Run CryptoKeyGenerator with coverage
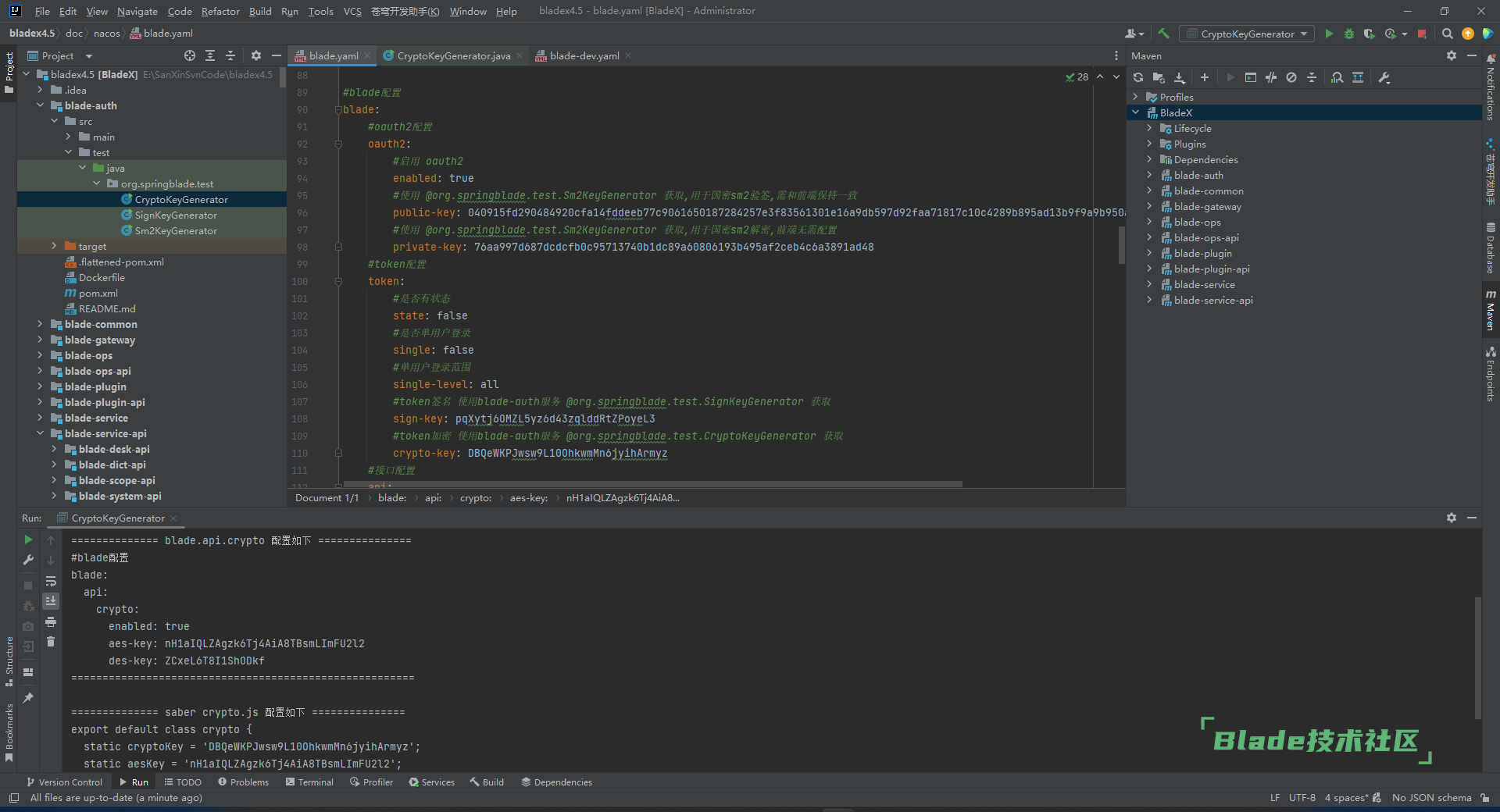Image resolution: width=1500 pixels, height=812 pixels. pyautogui.click(x=1370, y=34)
